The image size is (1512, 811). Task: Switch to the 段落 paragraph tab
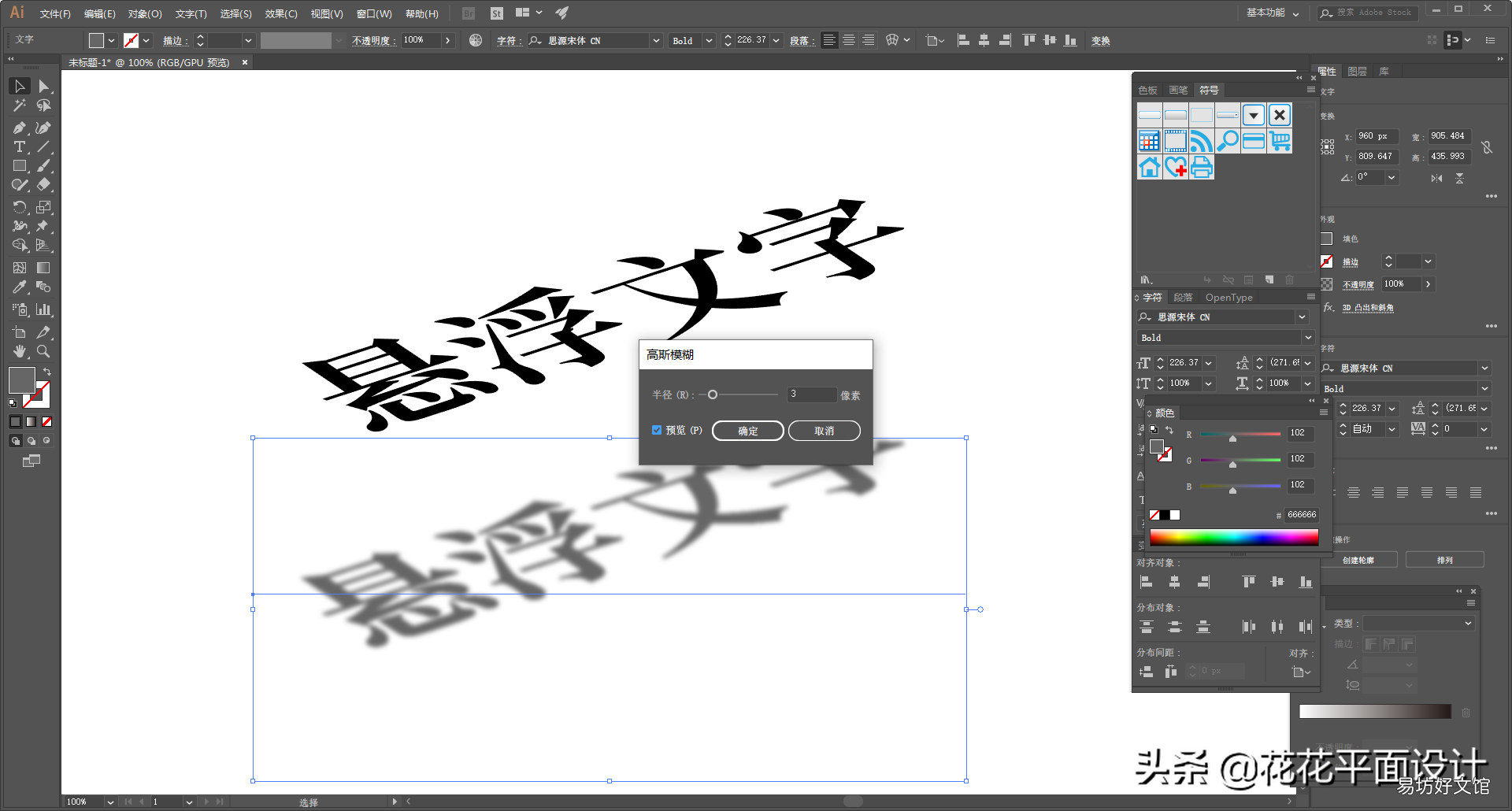(1183, 298)
